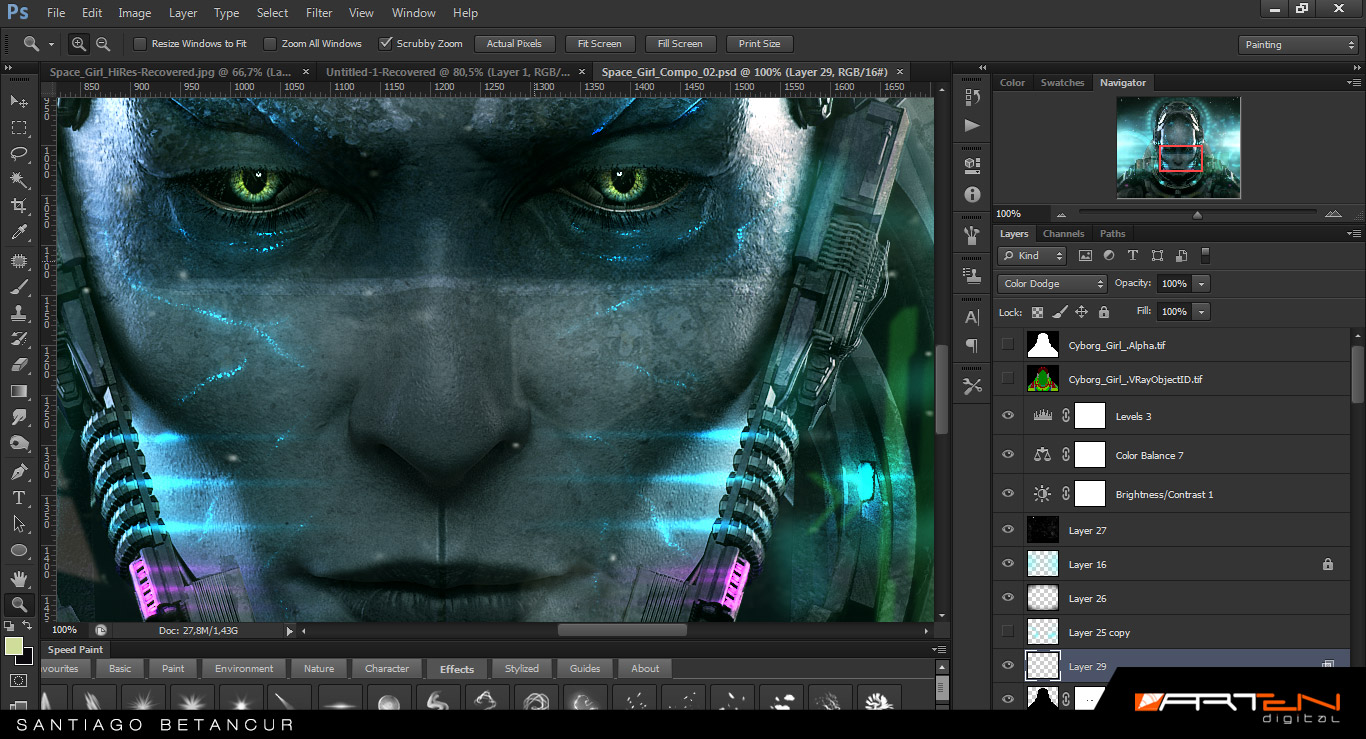Filter layers by type layers icon
This screenshot has width=1366, height=739.
1133,256
